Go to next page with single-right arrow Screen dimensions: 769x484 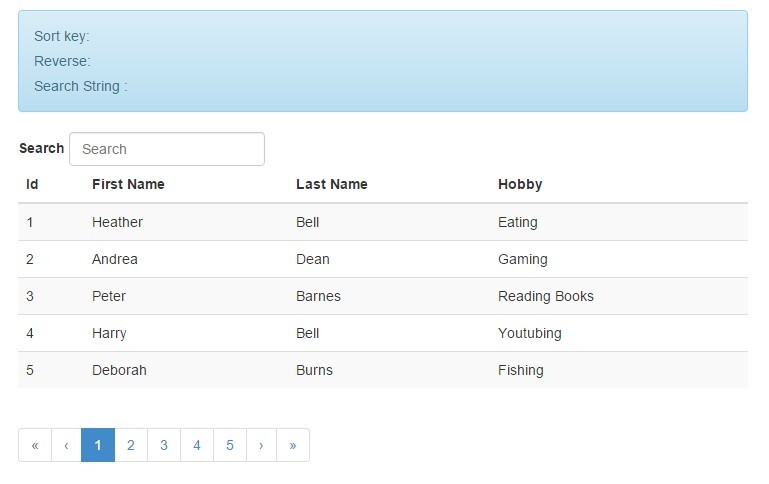coord(261,445)
